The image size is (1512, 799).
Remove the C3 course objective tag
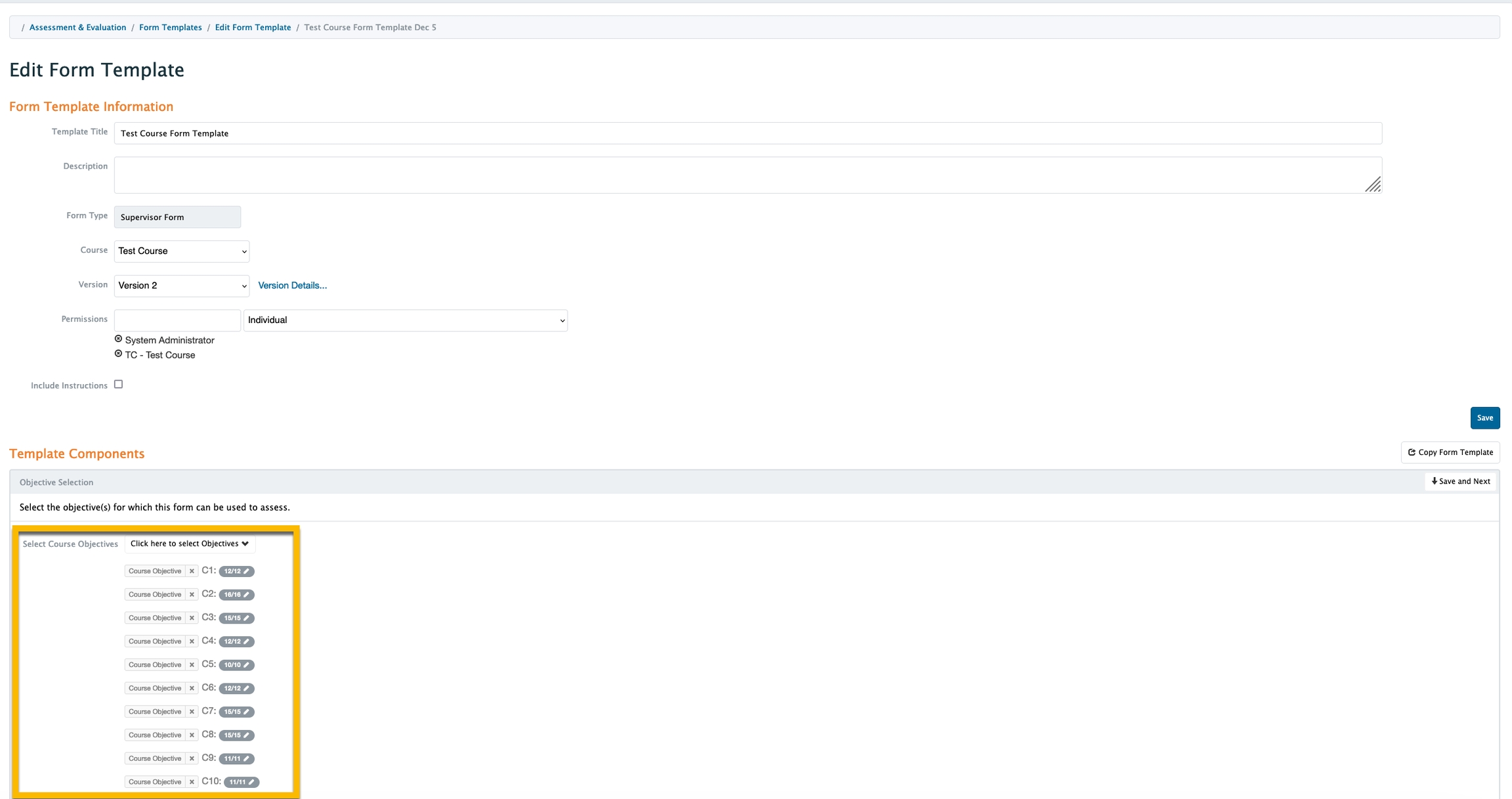coord(192,618)
